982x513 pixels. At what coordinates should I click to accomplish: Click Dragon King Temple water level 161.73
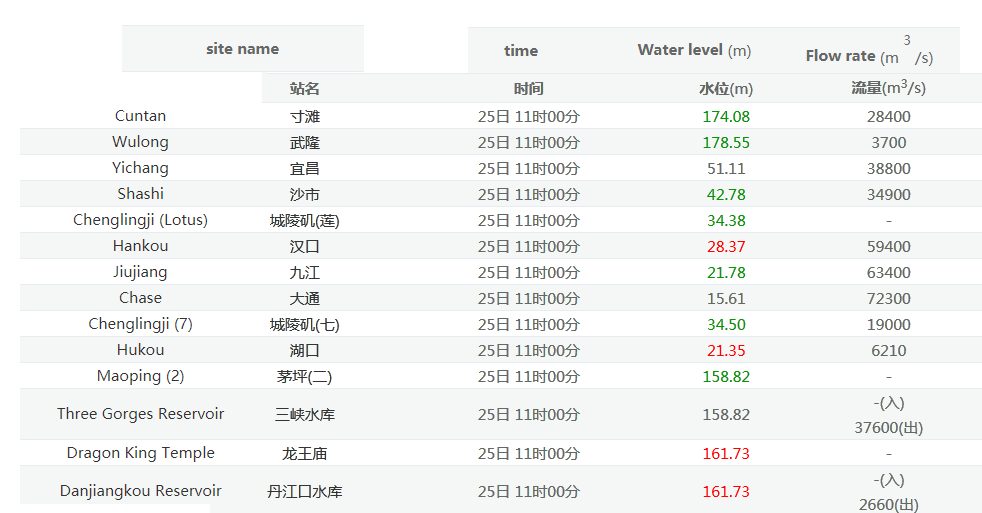pos(726,453)
